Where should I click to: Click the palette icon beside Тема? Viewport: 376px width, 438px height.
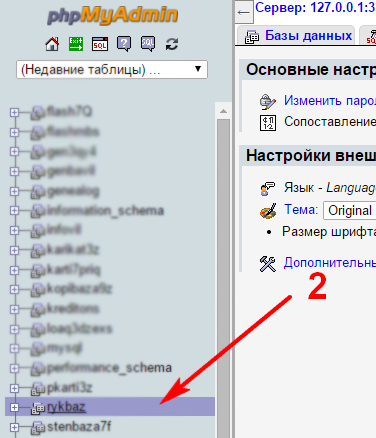tap(268, 211)
